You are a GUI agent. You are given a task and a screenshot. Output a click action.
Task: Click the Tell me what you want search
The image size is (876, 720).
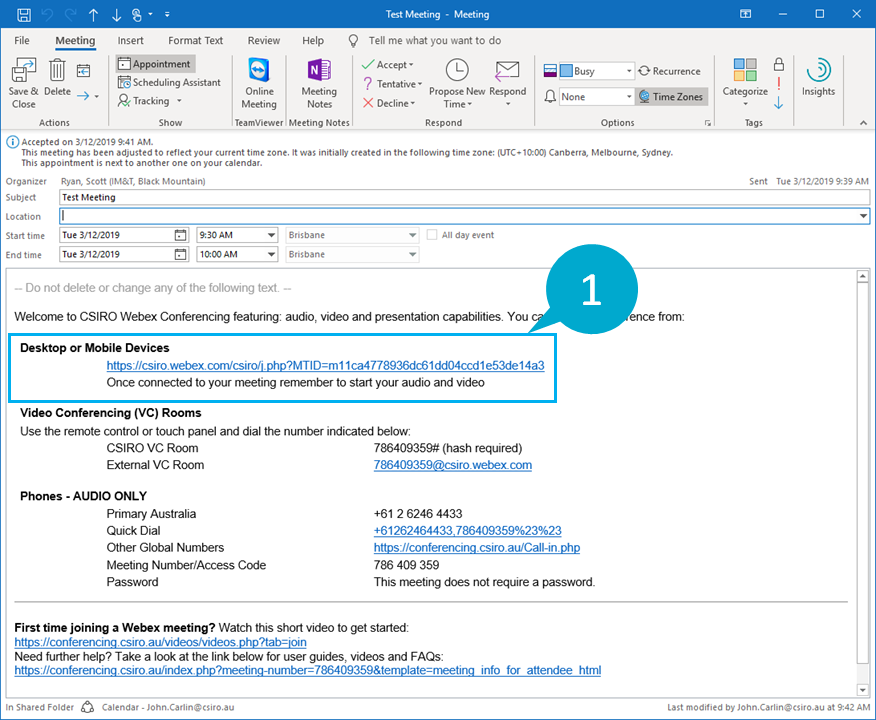pyautogui.click(x=435, y=40)
